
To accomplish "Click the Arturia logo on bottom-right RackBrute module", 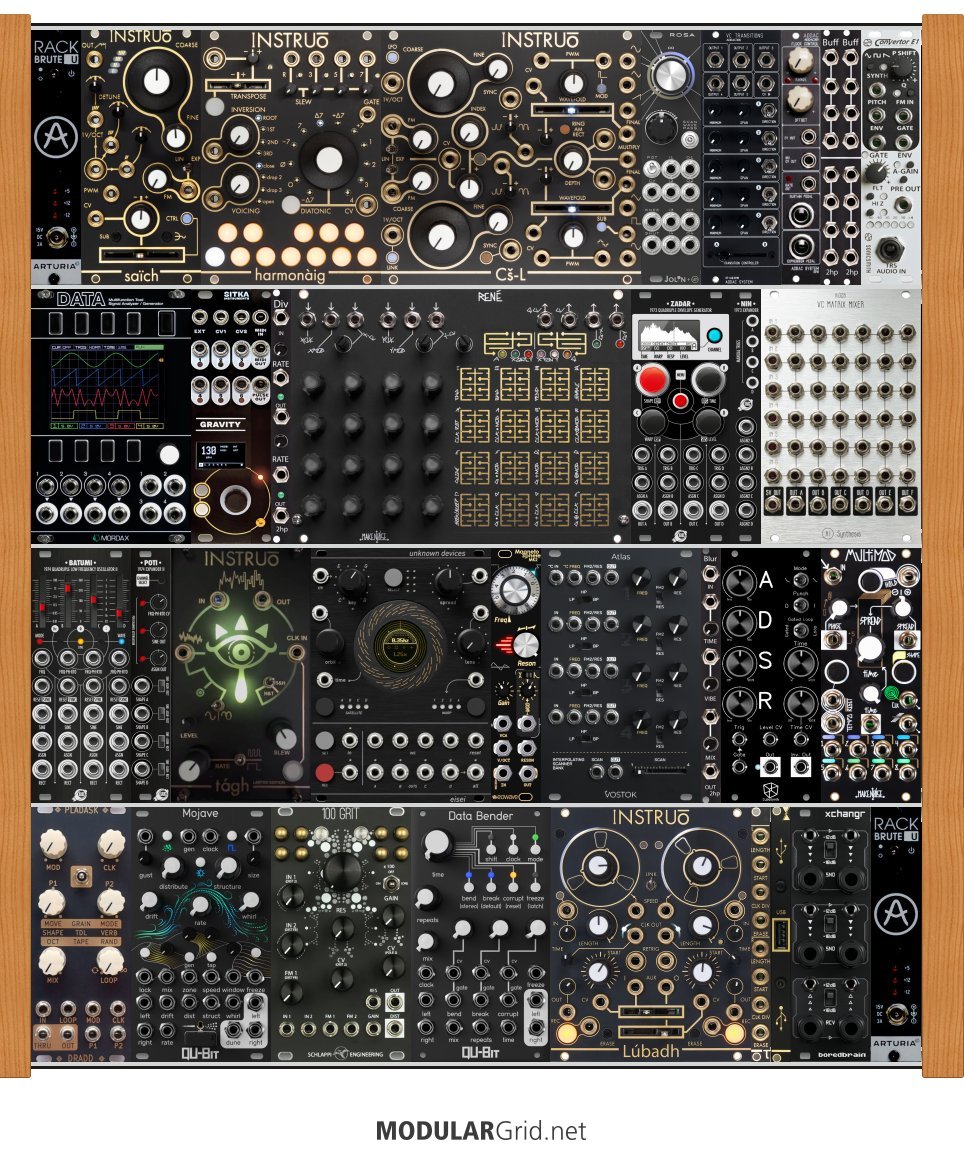I will [x=896, y=914].
